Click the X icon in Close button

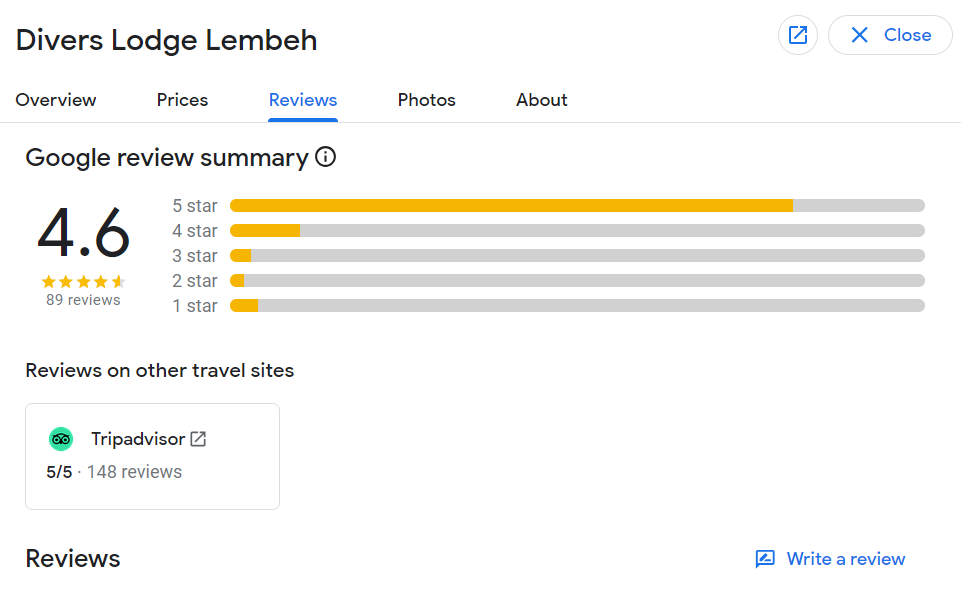[x=859, y=35]
